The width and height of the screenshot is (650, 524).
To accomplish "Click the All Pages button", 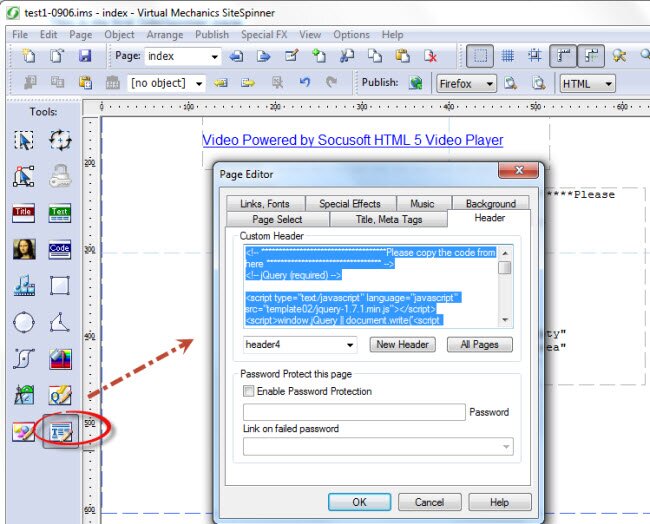I will click(480, 344).
